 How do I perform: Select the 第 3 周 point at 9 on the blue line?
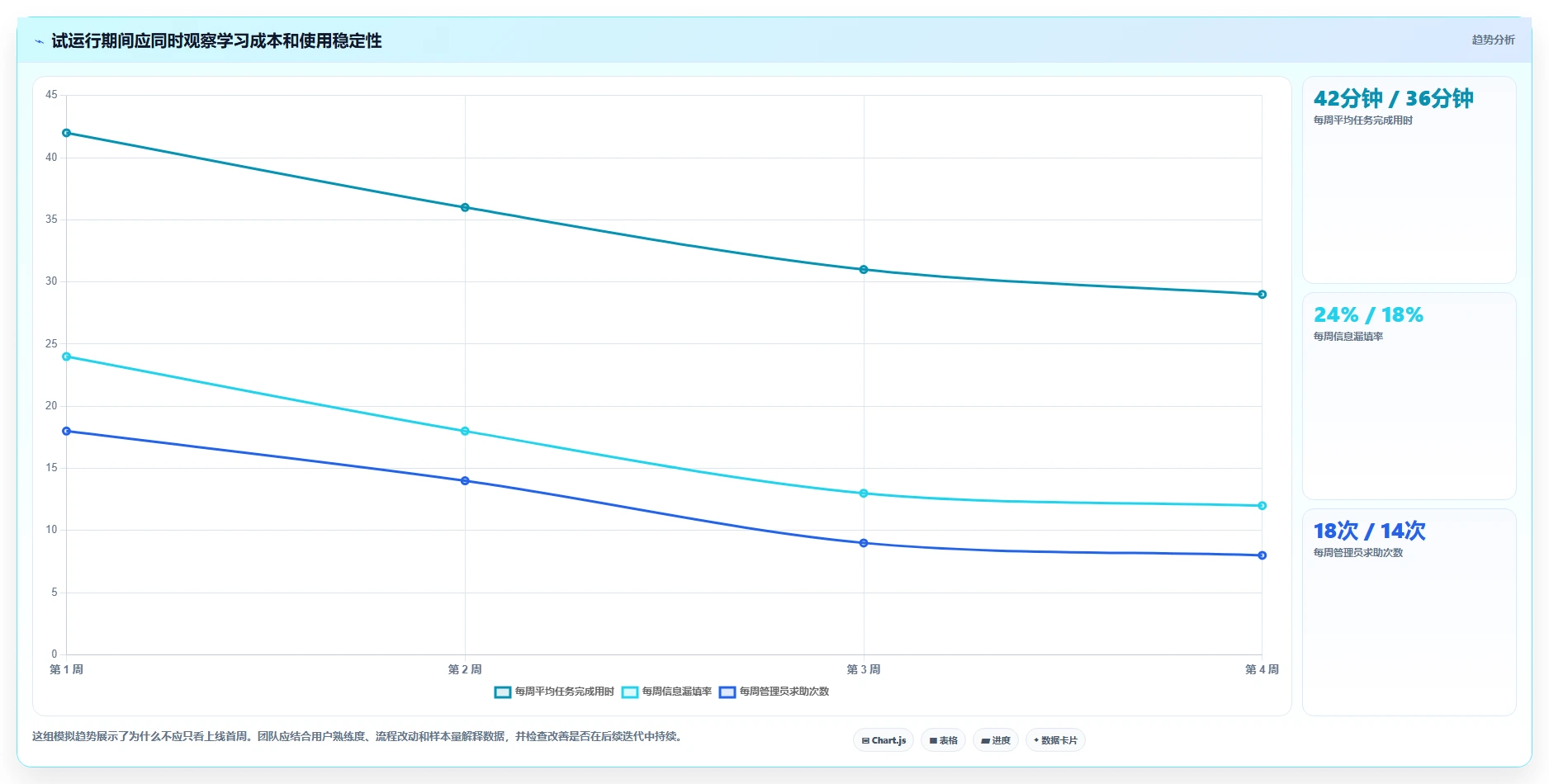pos(864,543)
